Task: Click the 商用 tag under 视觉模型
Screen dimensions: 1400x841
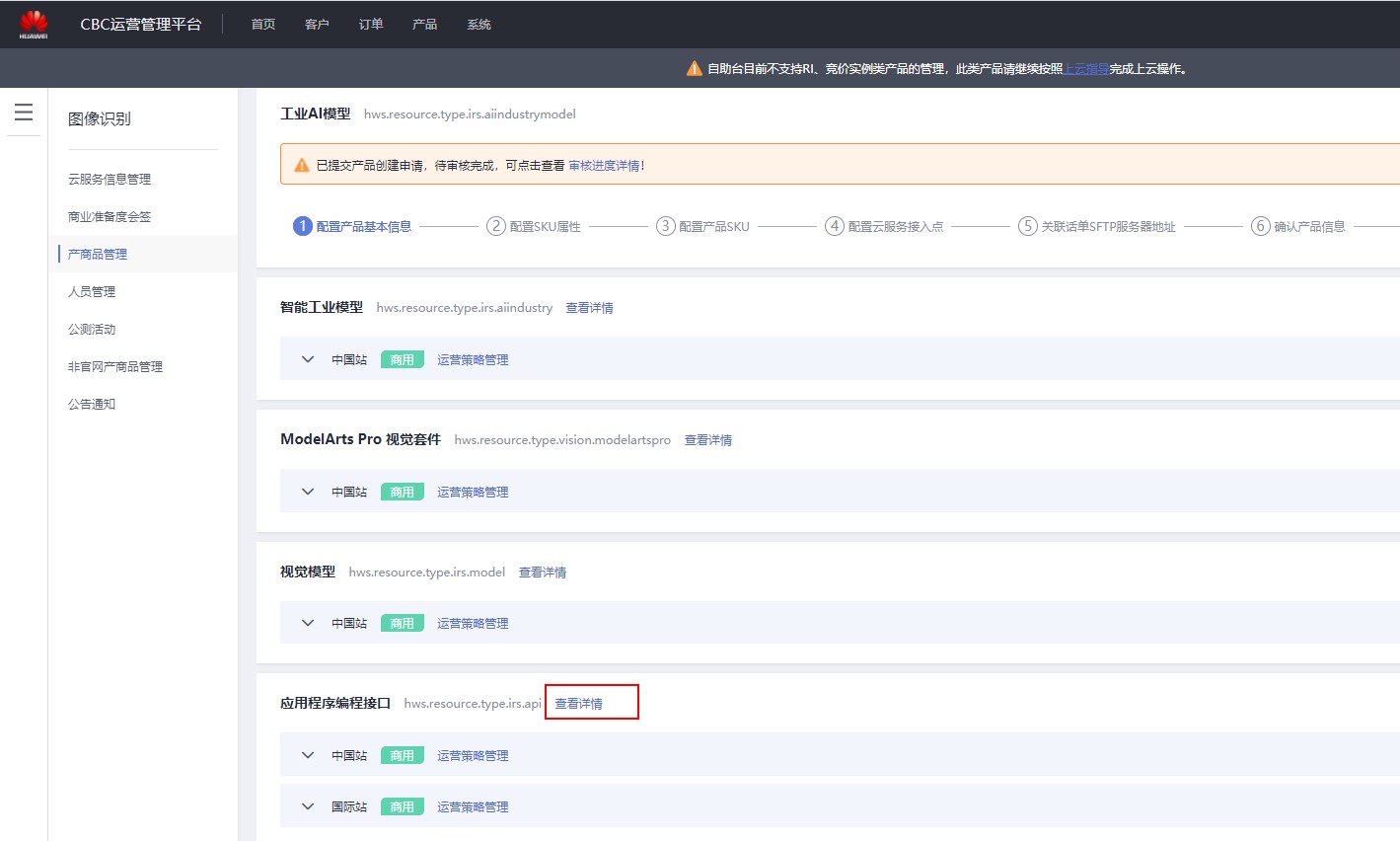Action: pyautogui.click(x=403, y=624)
